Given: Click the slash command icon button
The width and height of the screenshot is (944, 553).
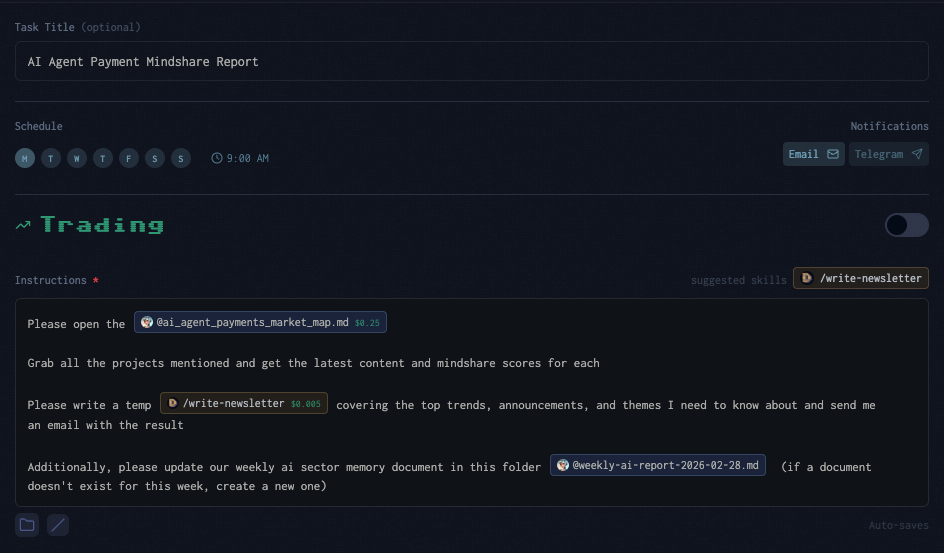Looking at the screenshot, I should (58, 525).
